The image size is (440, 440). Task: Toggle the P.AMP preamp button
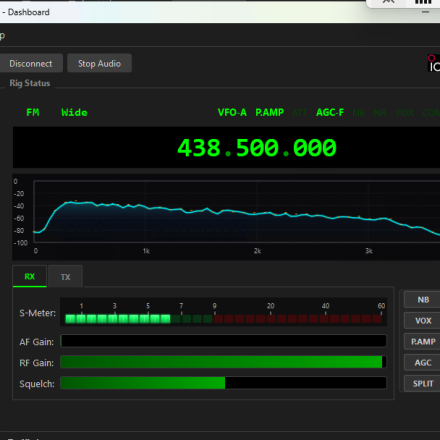tap(423, 342)
